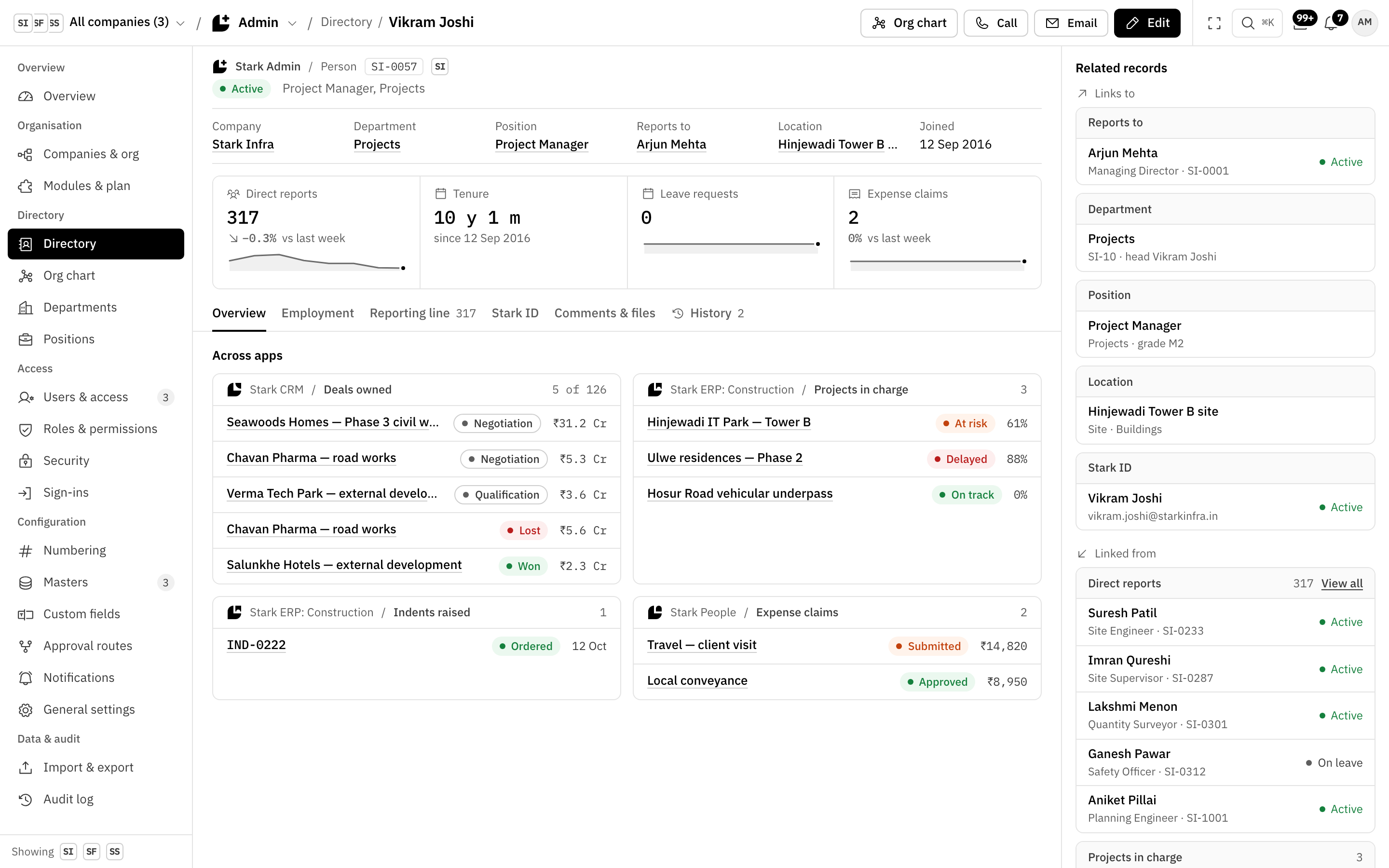The height and width of the screenshot is (868, 1389).
Task: Open Positions in the sidebar
Action: 96,339
